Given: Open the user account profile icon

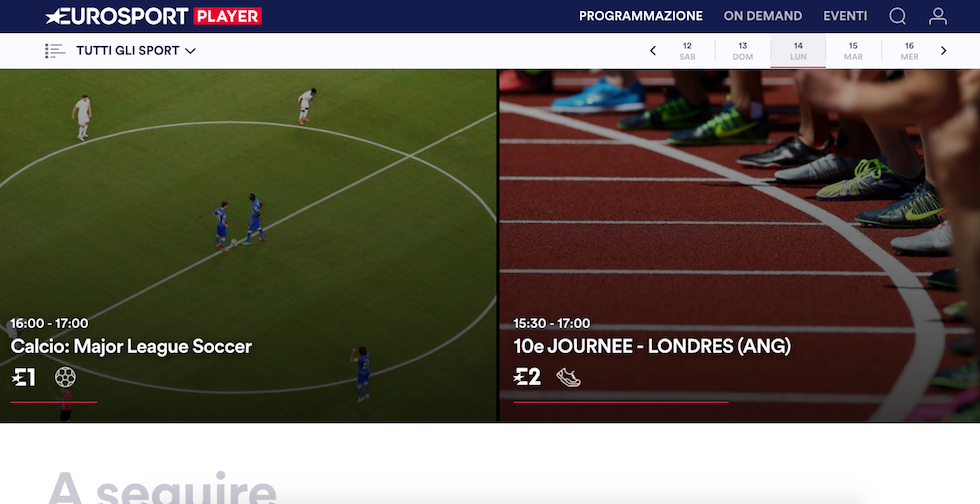Looking at the screenshot, I should click(x=938, y=16).
